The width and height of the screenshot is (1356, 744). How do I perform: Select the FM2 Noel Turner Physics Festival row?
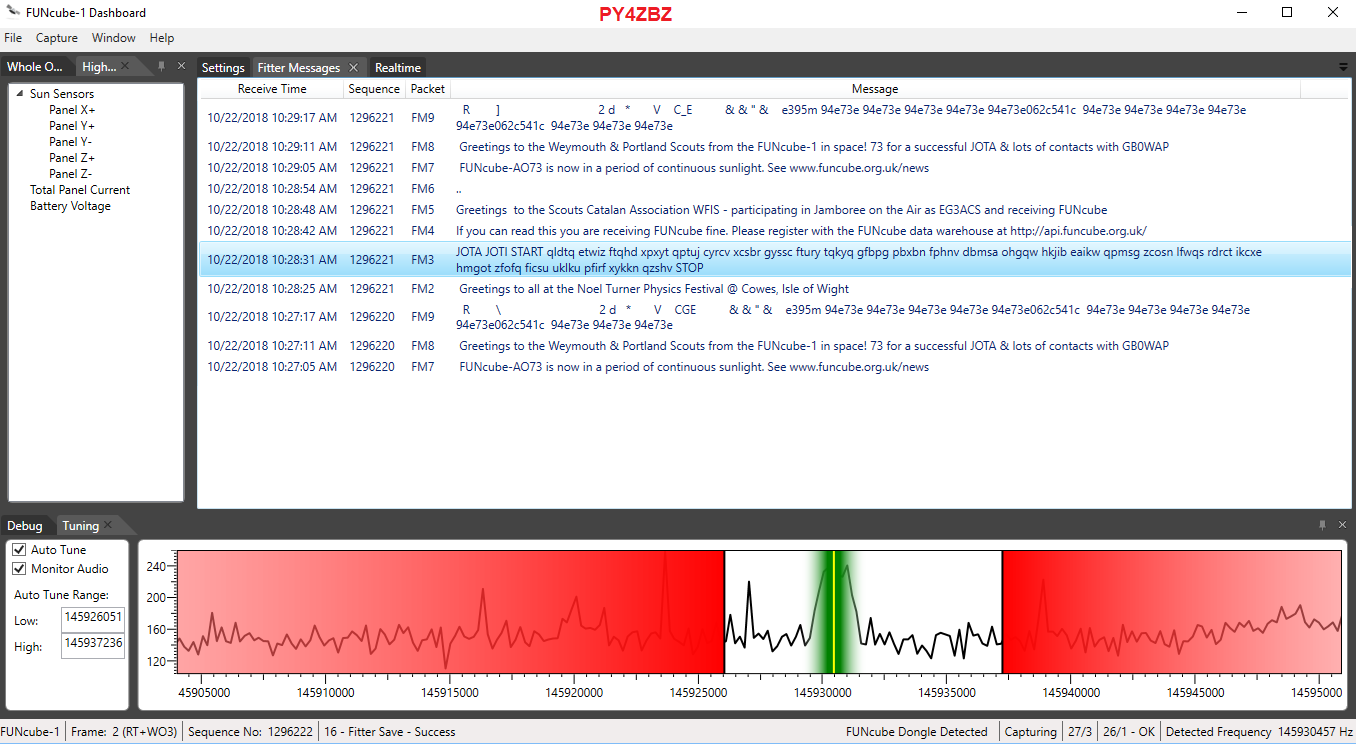(x=775, y=289)
